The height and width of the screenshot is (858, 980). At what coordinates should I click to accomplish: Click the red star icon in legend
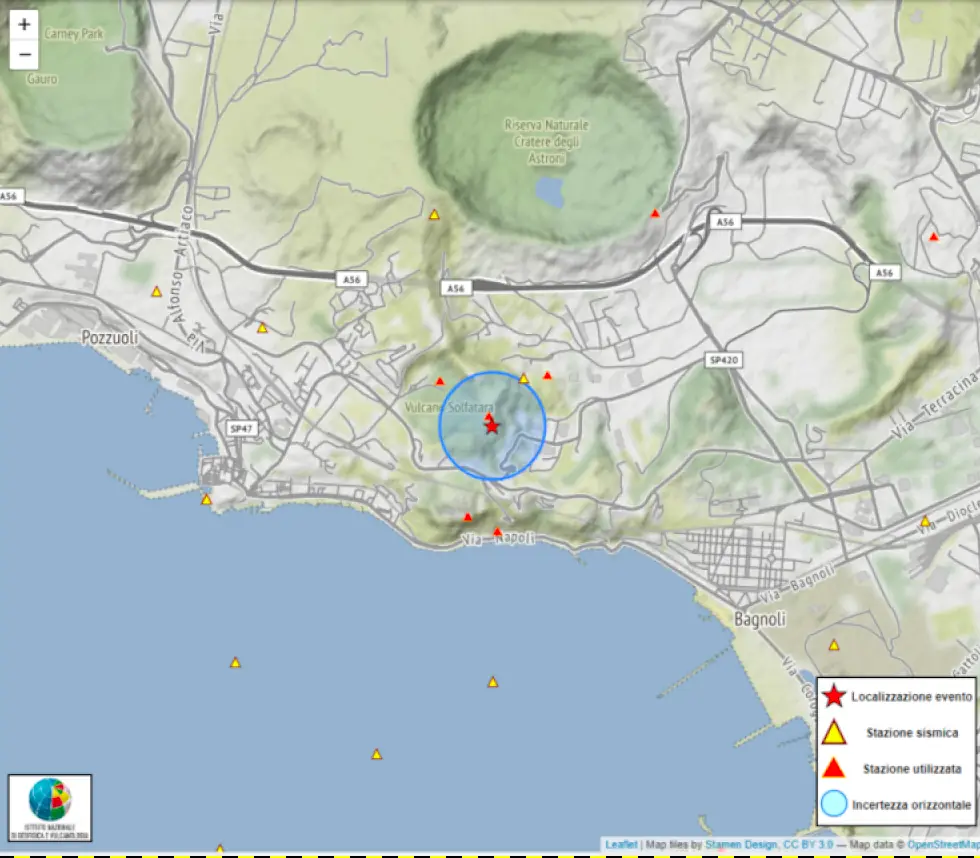[x=834, y=696]
